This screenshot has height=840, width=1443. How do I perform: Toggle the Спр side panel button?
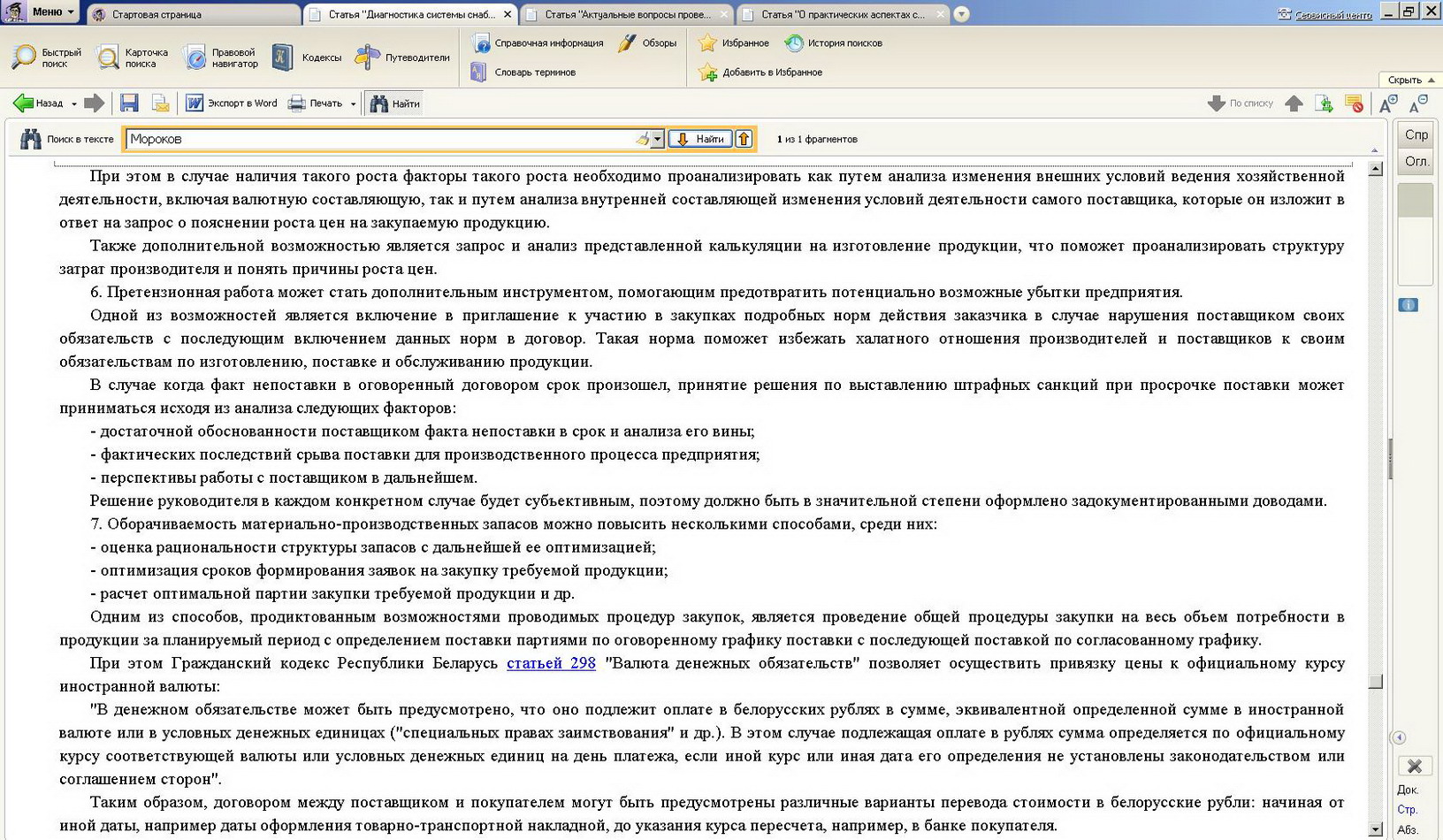[x=1416, y=134]
